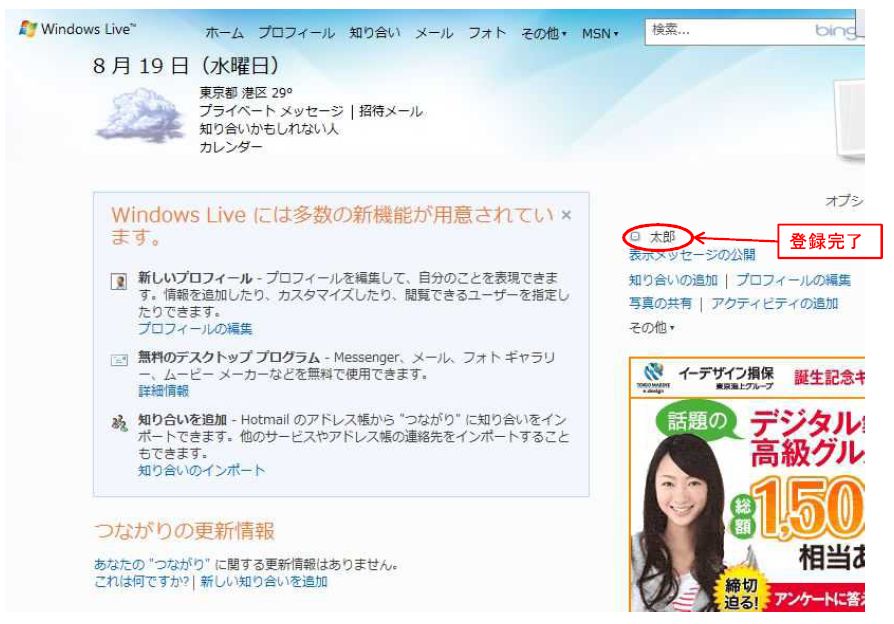Open 表示メッセージの公開 link
894x624 pixels.
[692, 255]
